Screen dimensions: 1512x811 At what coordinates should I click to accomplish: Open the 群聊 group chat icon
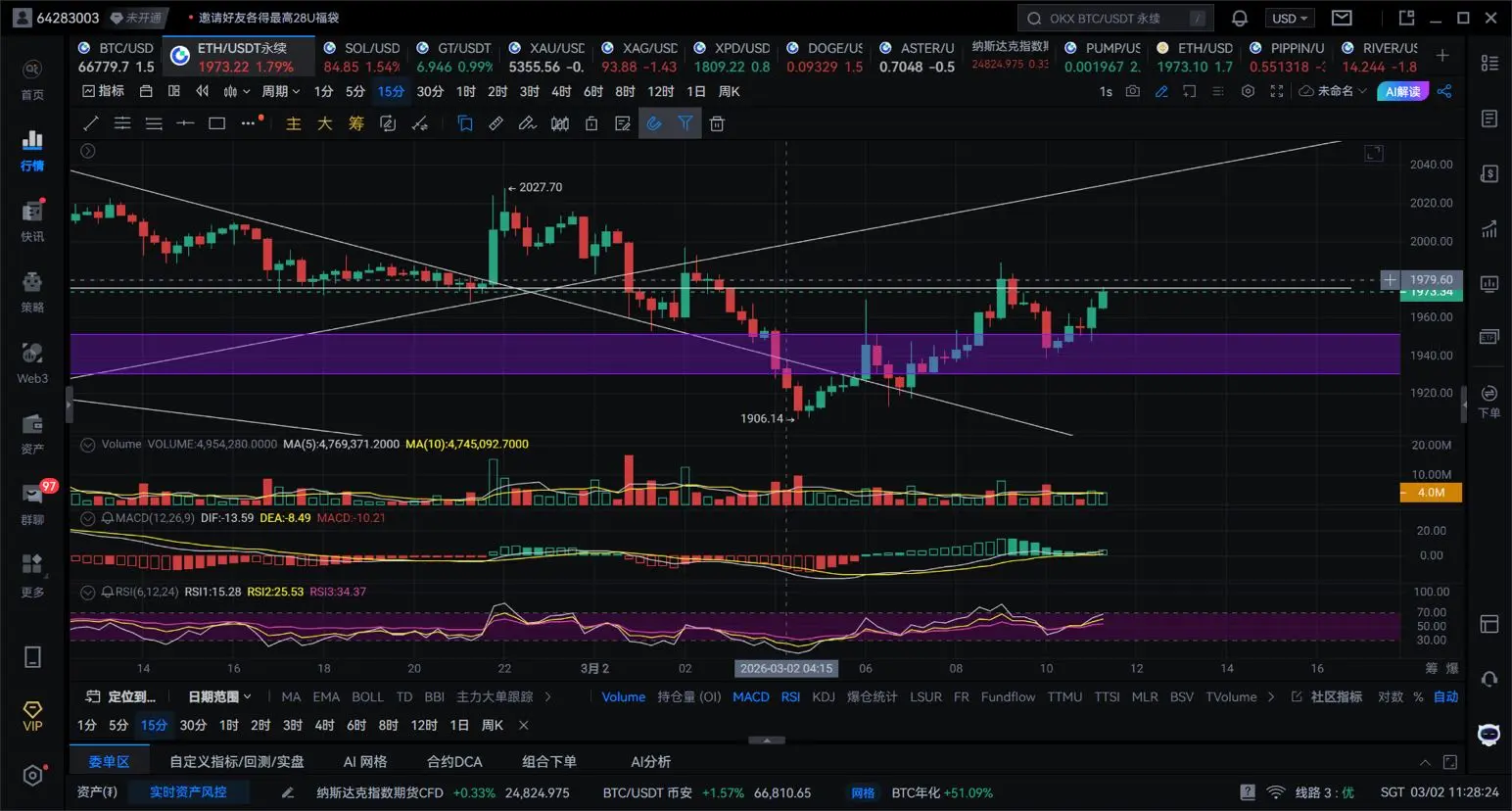coord(32,503)
